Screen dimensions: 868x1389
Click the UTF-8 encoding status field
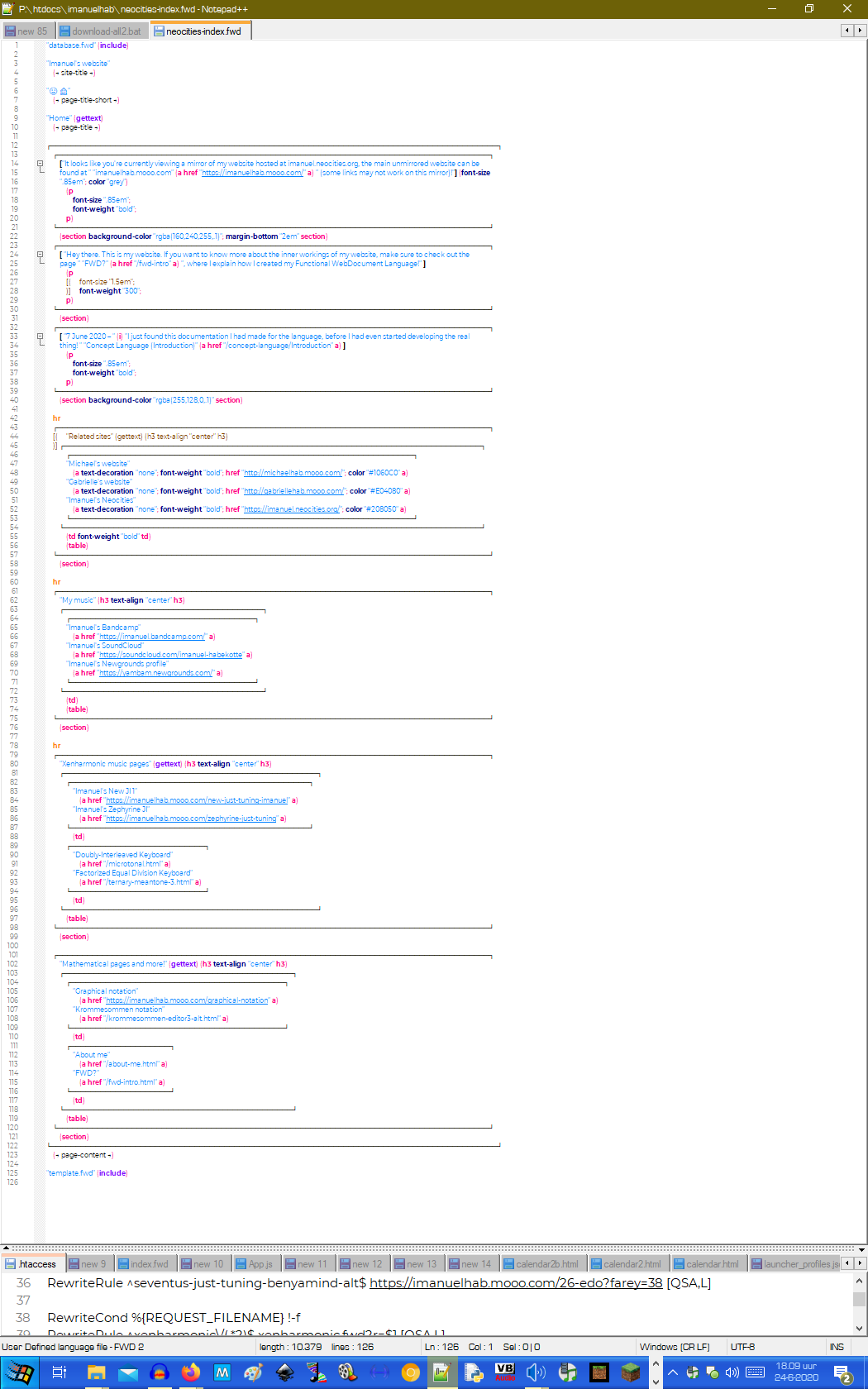pyautogui.click(x=742, y=1347)
